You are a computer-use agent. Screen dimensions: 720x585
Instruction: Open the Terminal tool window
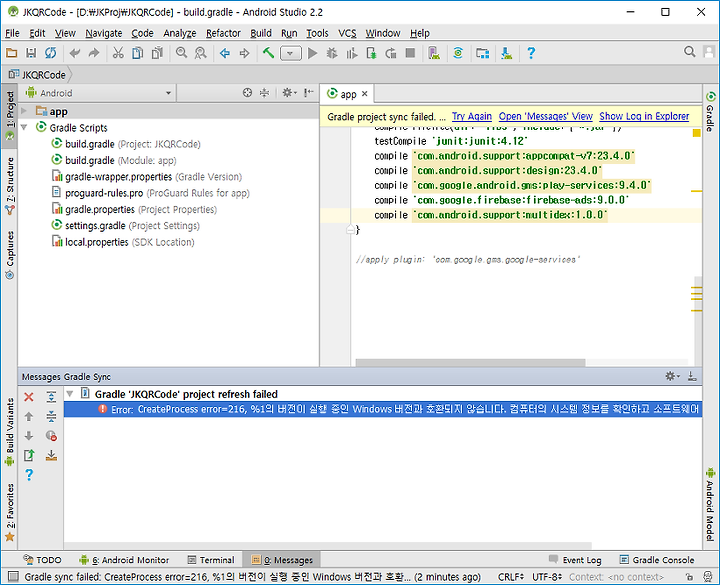click(211, 560)
